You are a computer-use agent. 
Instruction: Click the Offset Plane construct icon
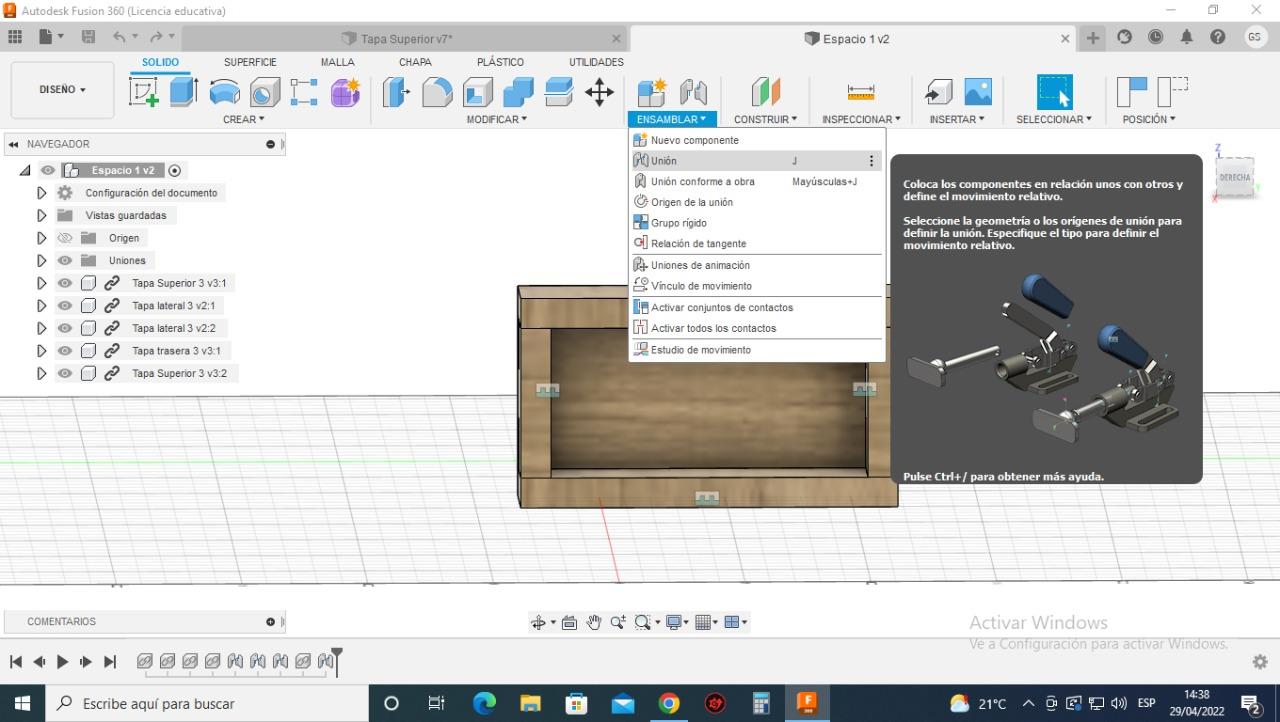[765, 92]
